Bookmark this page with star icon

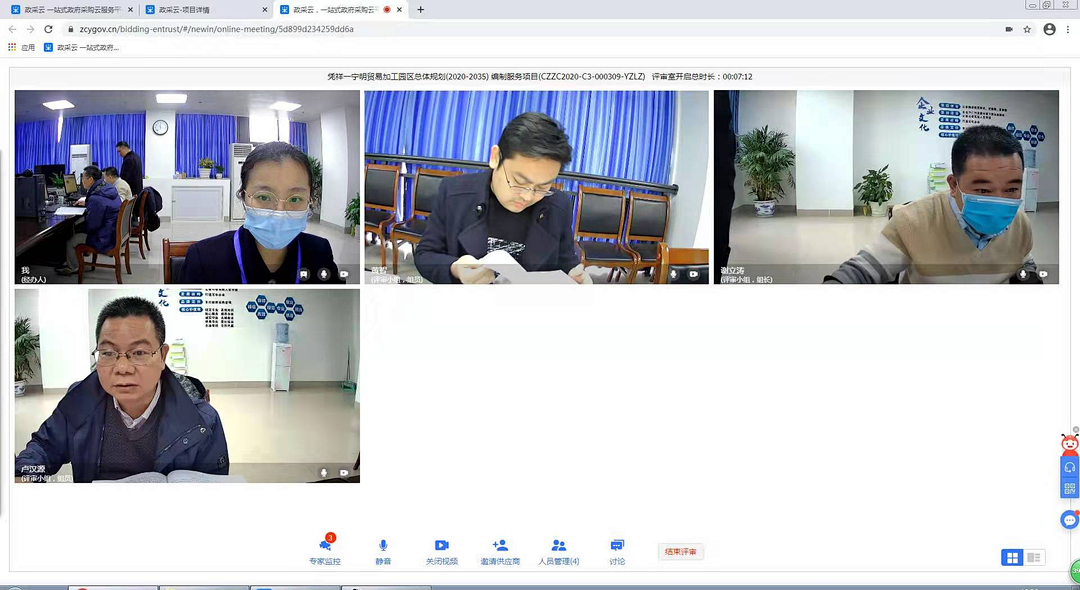(x=1027, y=29)
